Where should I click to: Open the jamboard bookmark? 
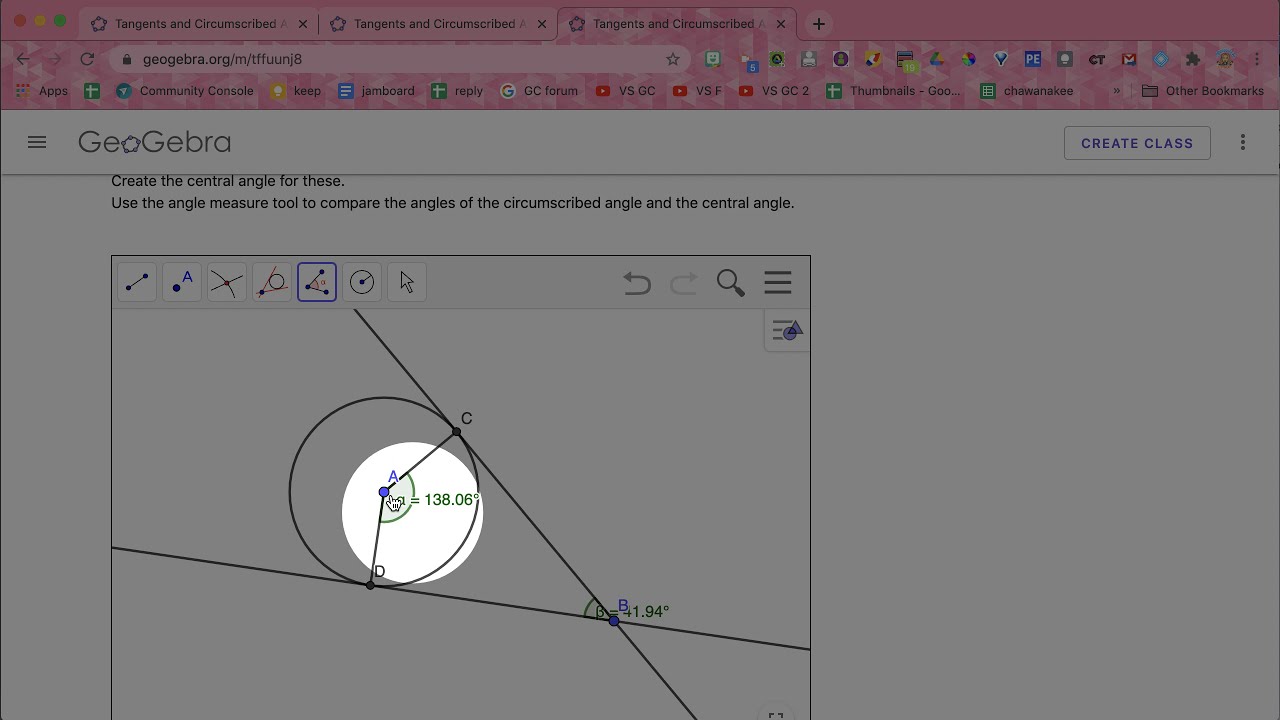click(376, 91)
